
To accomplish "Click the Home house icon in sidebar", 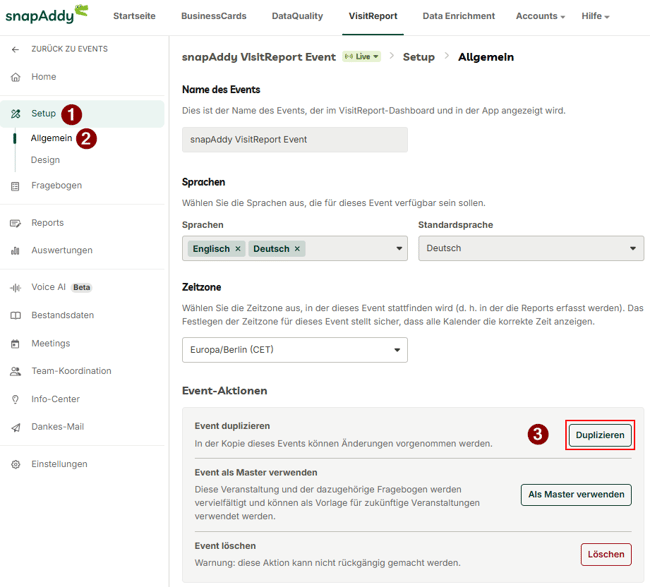I will [x=15, y=77].
